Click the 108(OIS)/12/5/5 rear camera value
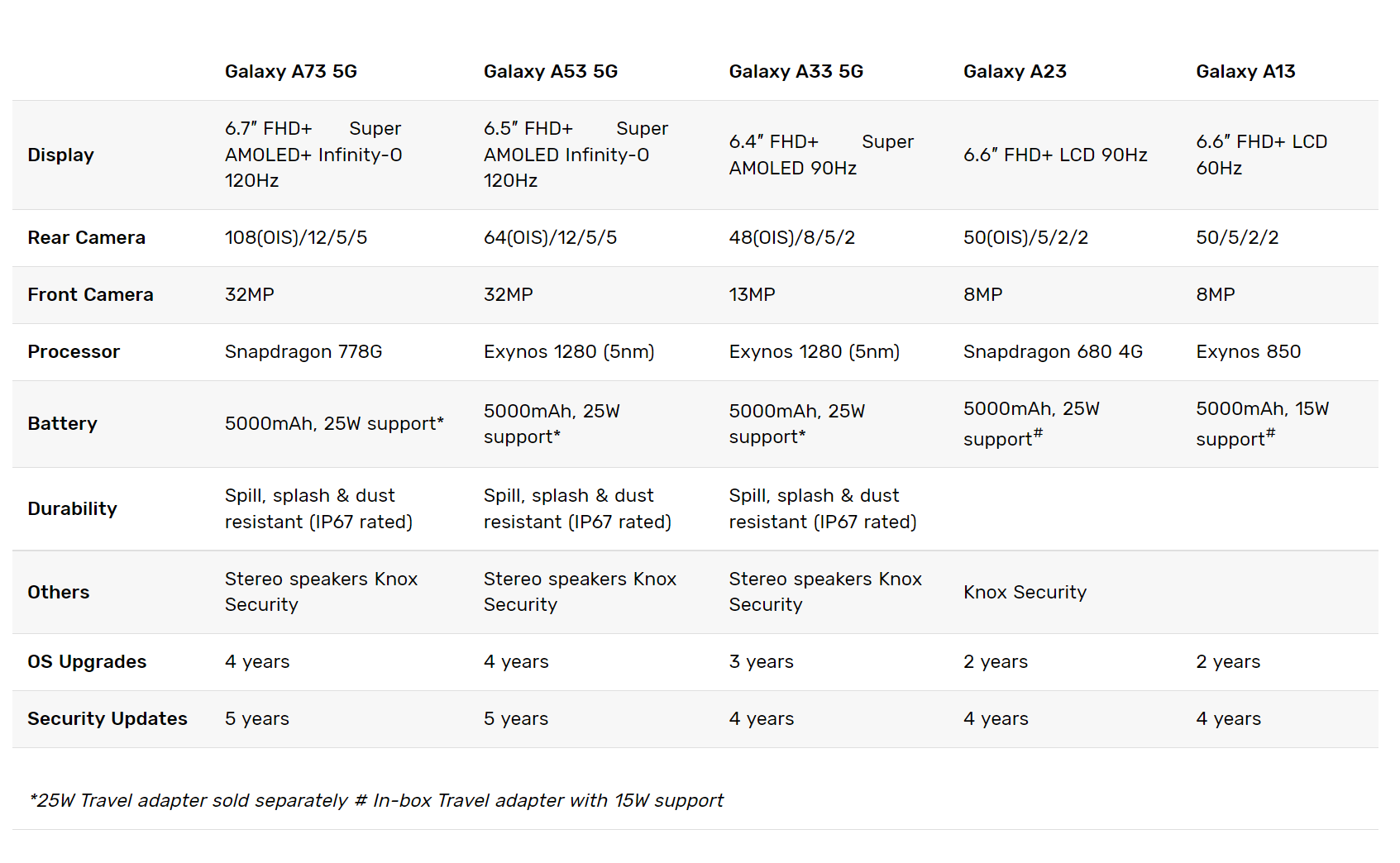This screenshot has height=863, width=1400. [296, 238]
